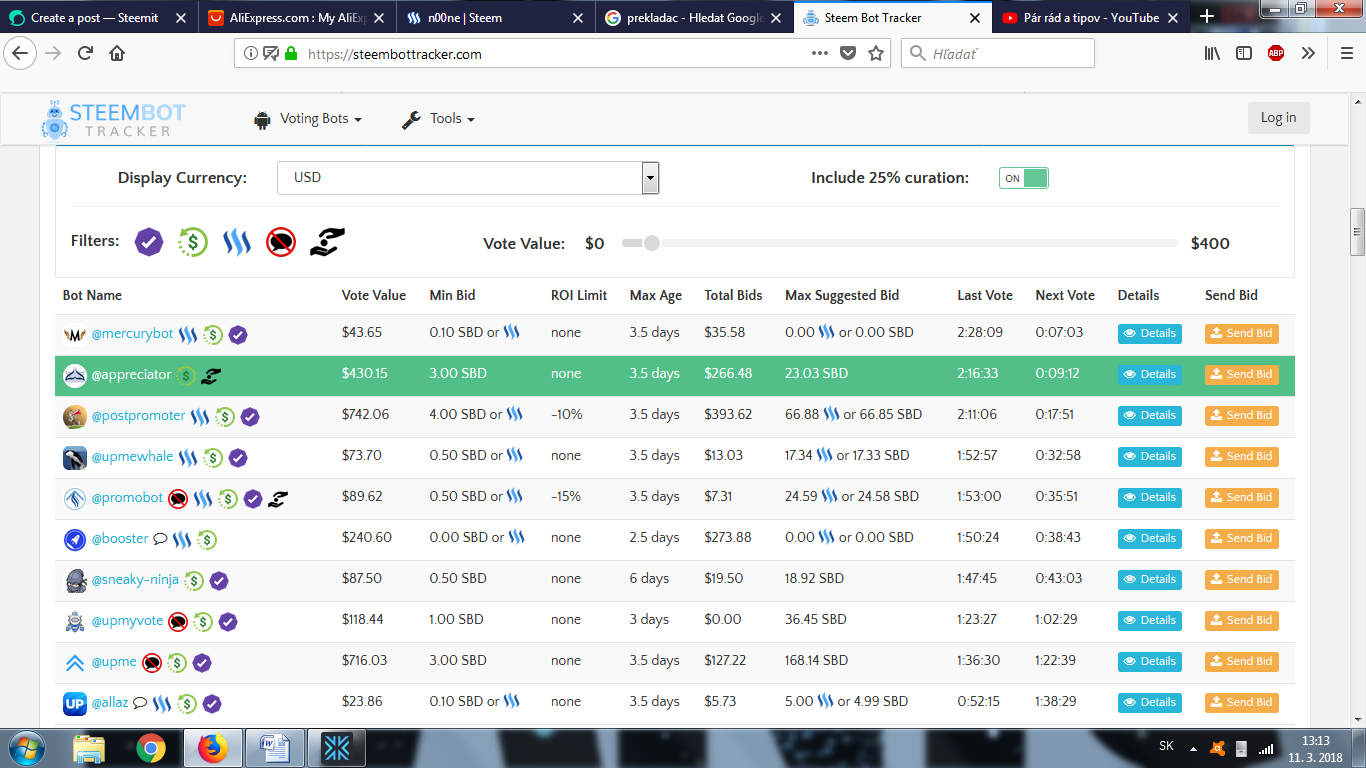1366x768 pixels.
Task: Open the Firefox library icon
Action: tap(1212, 53)
